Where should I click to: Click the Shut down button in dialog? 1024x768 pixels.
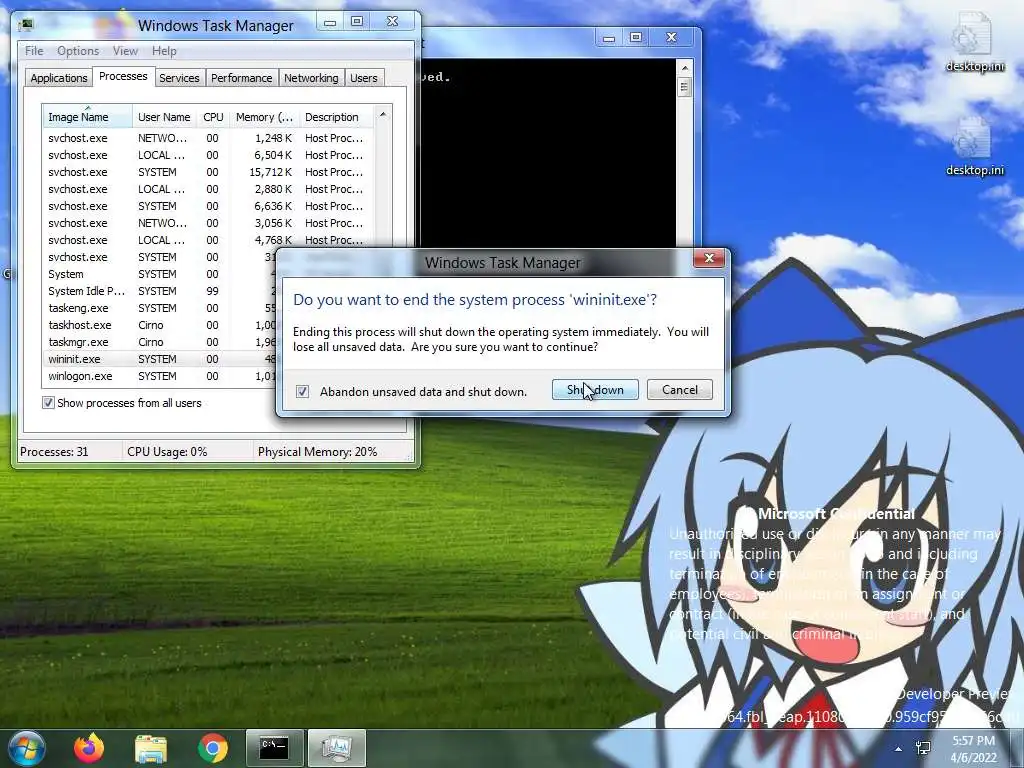click(x=595, y=390)
